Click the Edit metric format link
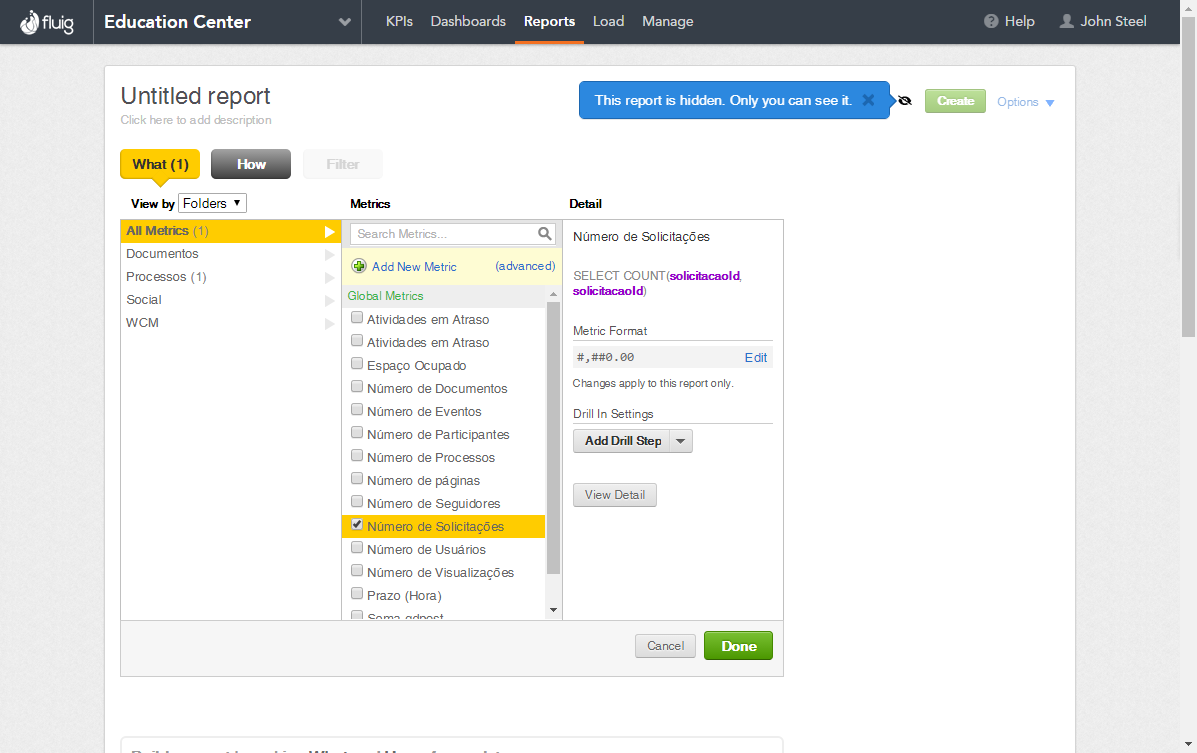The width and height of the screenshot is (1197, 753). coord(756,357)
